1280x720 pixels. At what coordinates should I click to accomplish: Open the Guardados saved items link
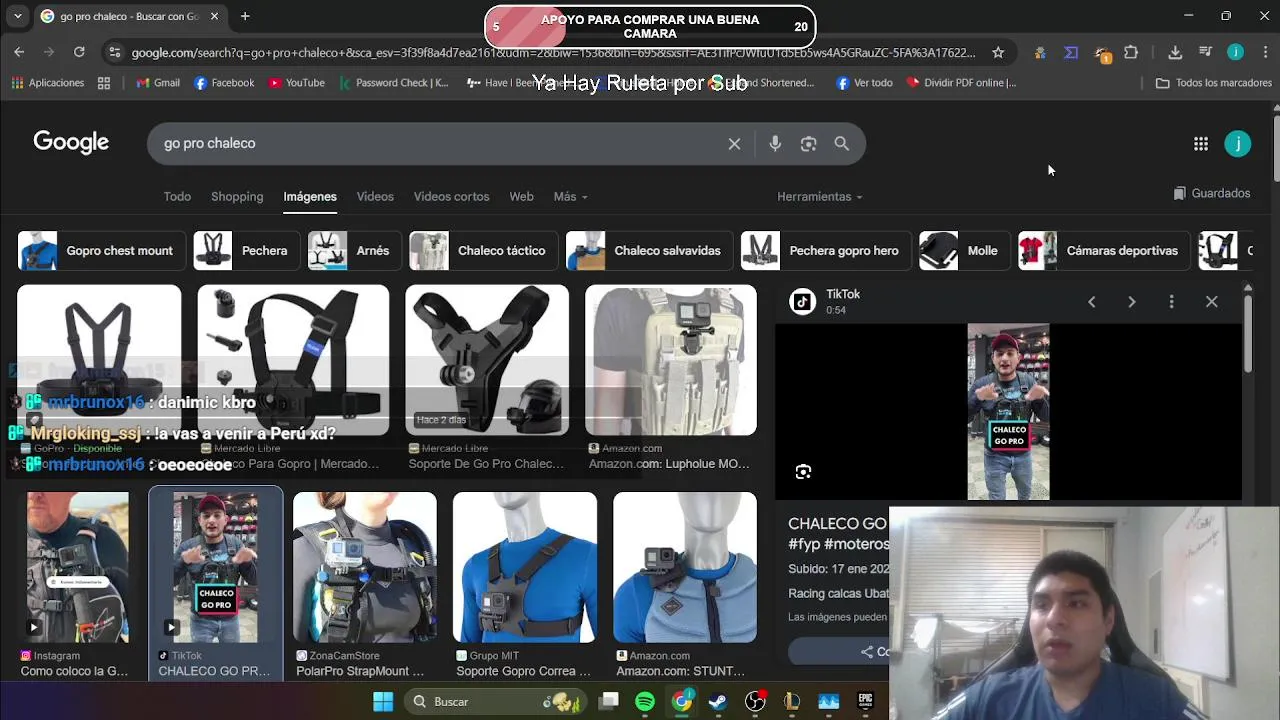pyautogui.click(x=1211, y=193)
